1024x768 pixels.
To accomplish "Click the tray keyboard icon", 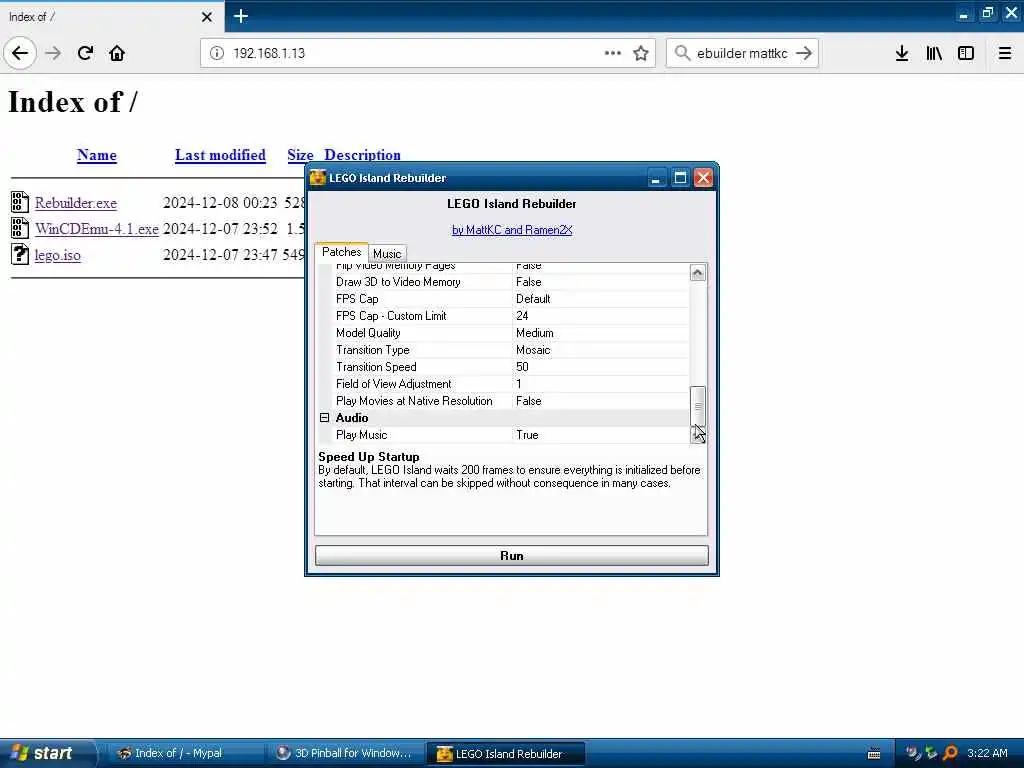I will (x=874, y=754).
